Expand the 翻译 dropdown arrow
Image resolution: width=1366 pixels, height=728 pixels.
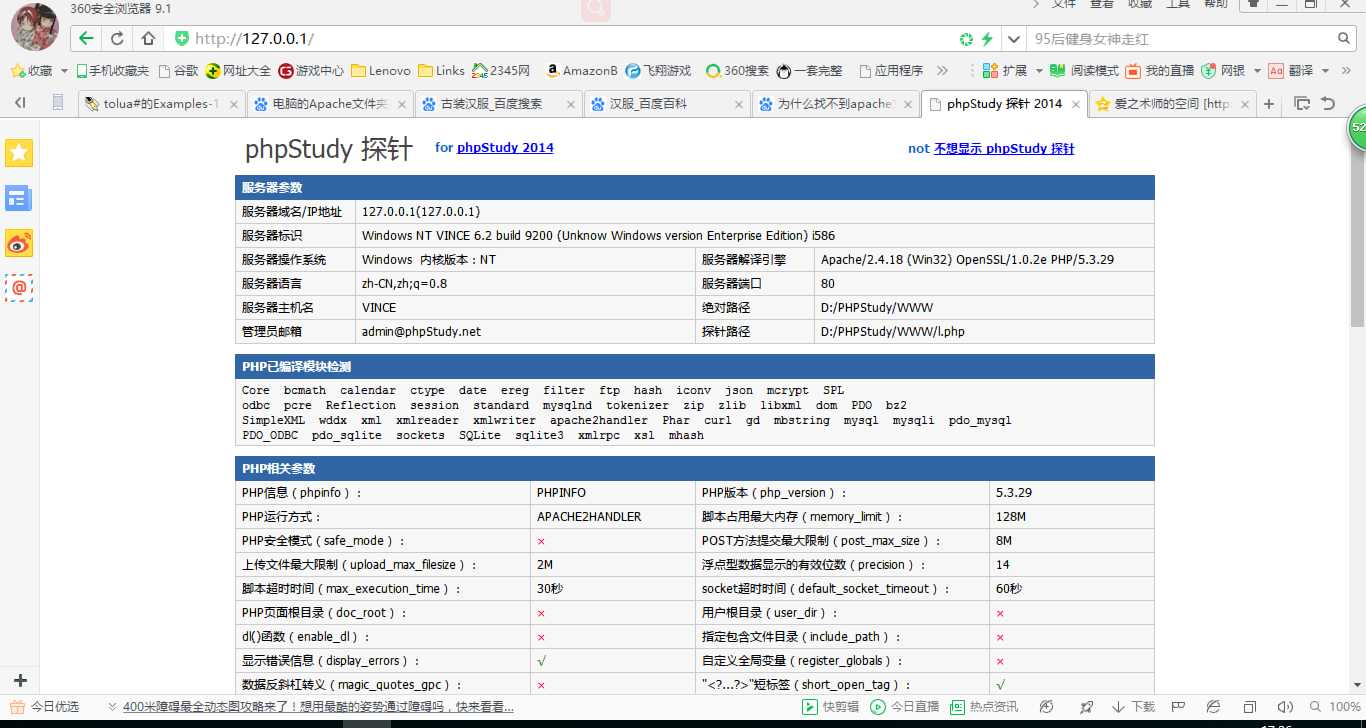click(1325, 71)
